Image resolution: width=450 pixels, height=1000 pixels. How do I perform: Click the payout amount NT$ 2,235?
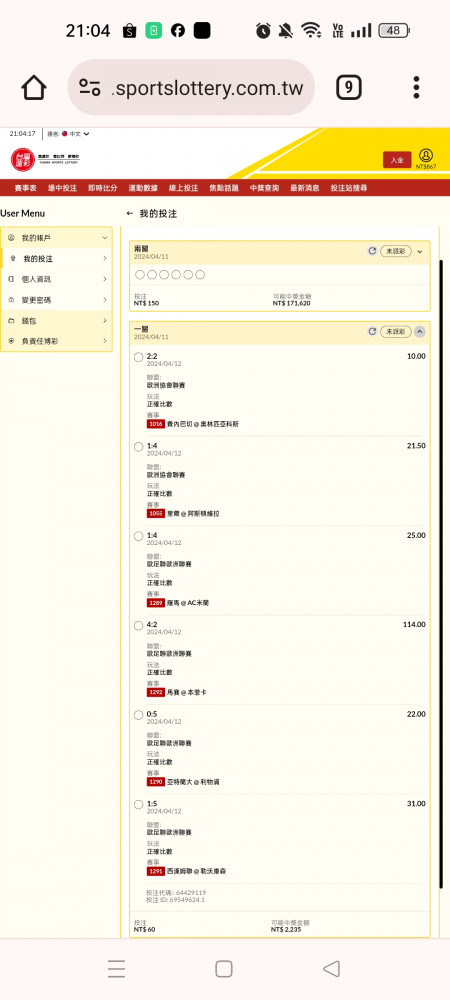tap(286, 930)
